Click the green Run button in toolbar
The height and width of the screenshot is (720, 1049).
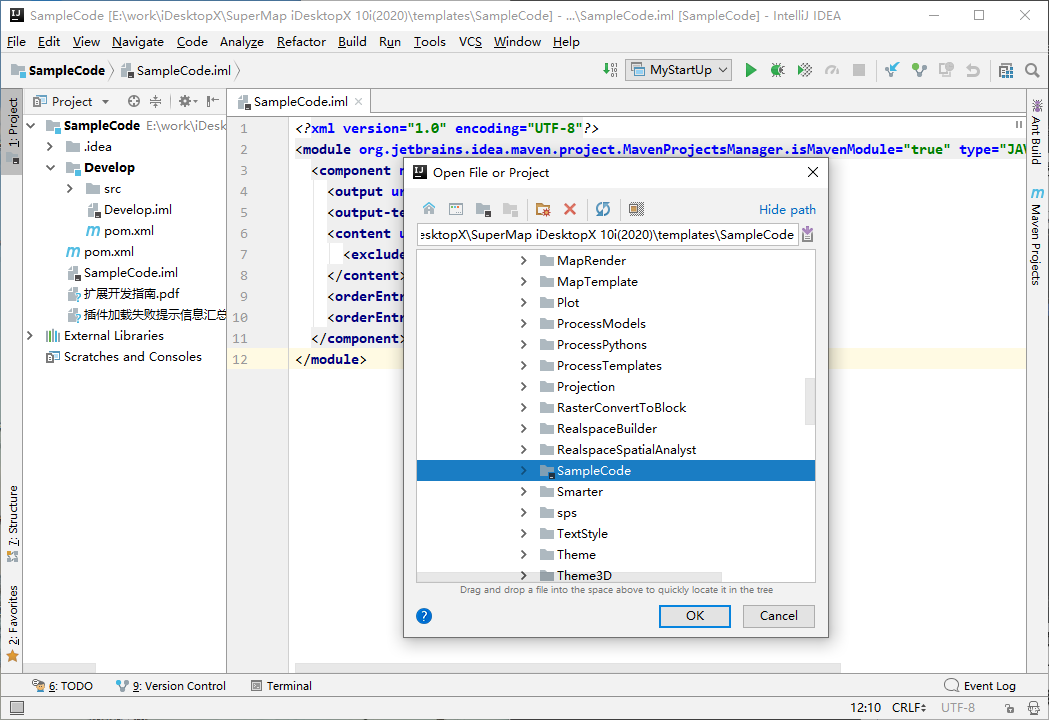click(751, 70)
